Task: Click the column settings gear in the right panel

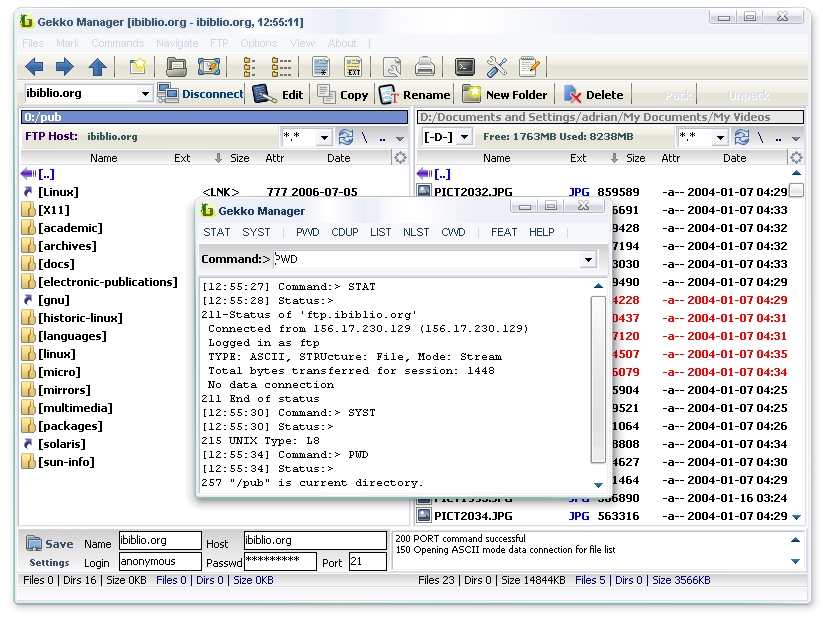Action: click(x=796, y=158)
